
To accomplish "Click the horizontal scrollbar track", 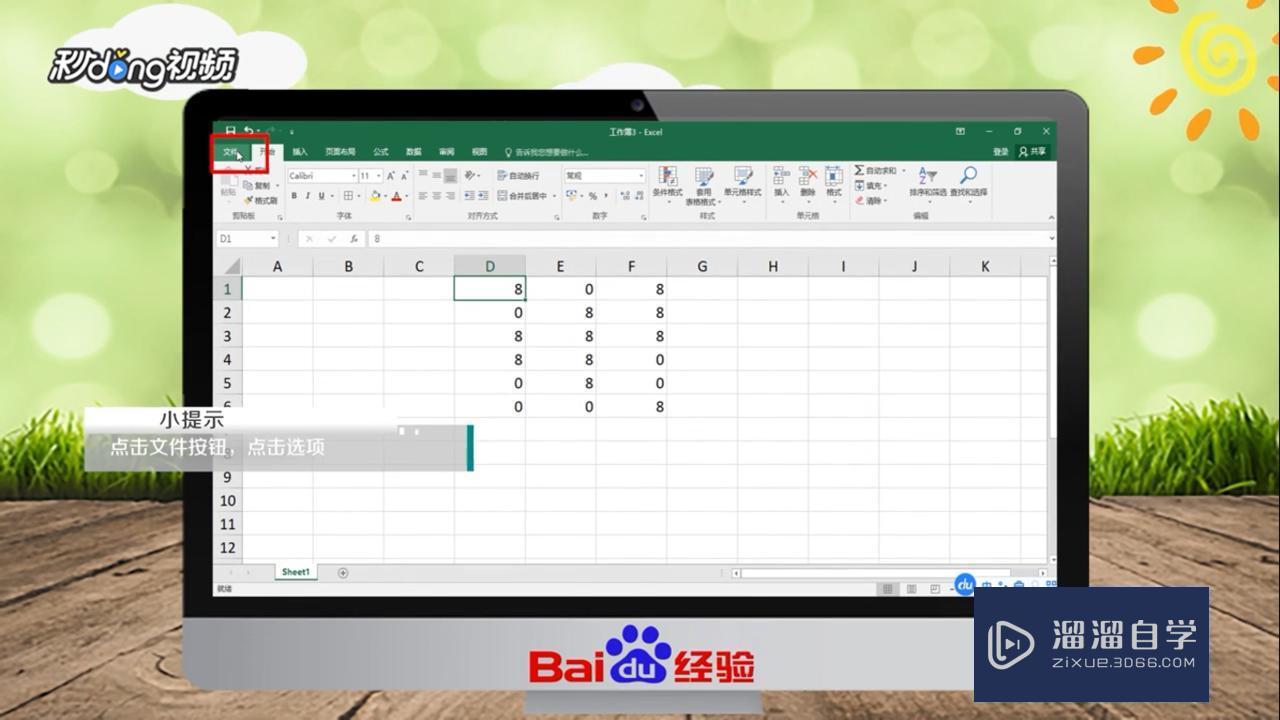I will [889, 573].
